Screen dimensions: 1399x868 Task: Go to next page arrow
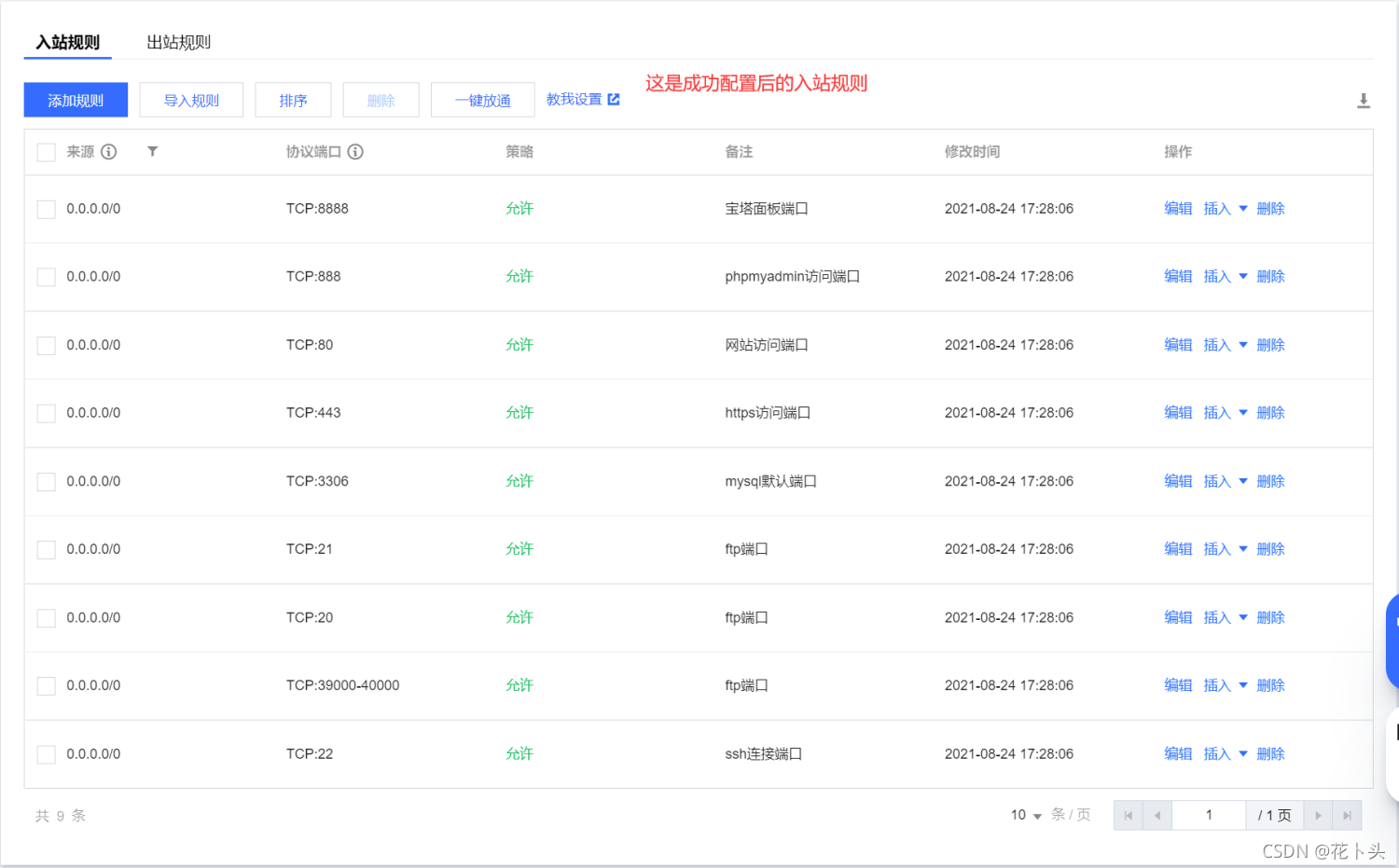[1318, 816]
